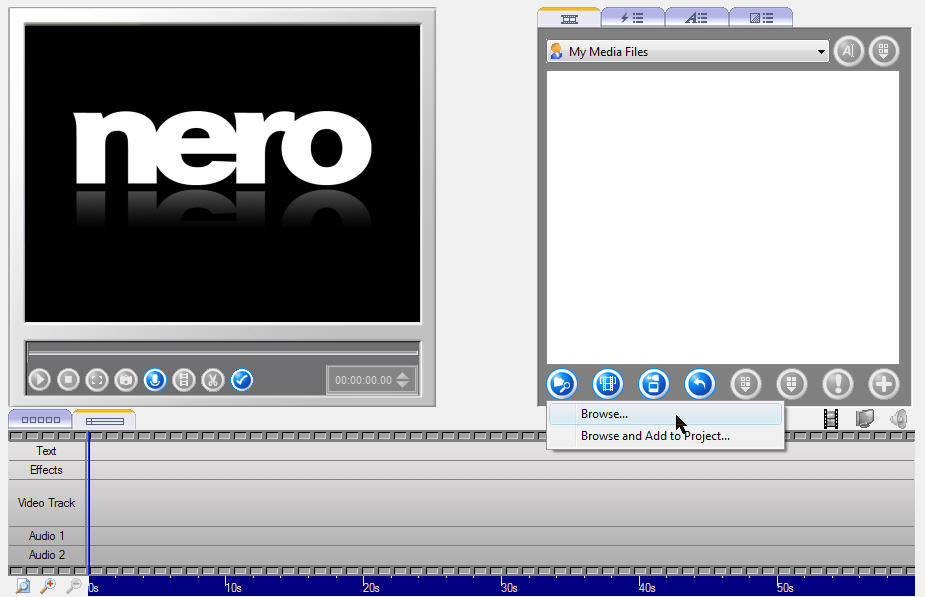Image resolution: width=925 pixels, height=597 pixels.
Task: Click the Play button in preview controls
Action: pyautogui.click(x=40, y=379)
